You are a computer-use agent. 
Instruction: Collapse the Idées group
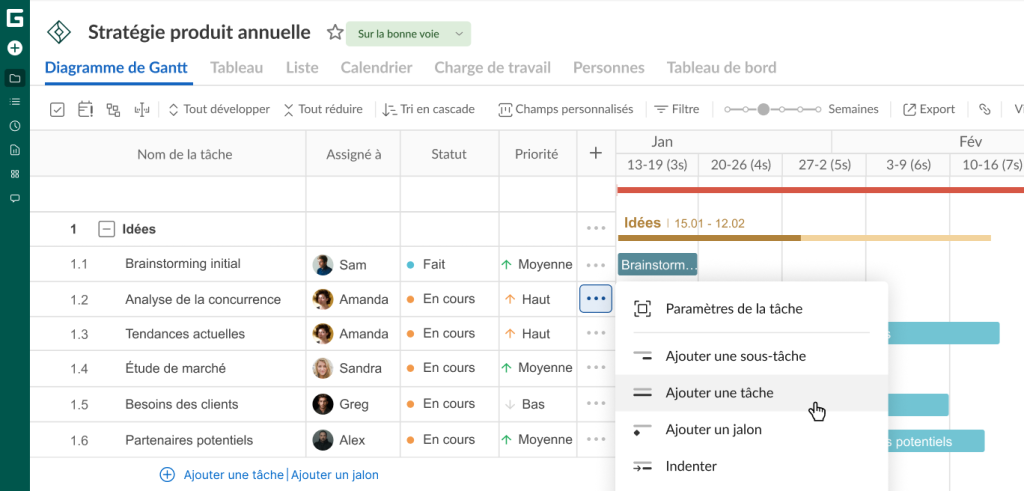coord(106,229)
